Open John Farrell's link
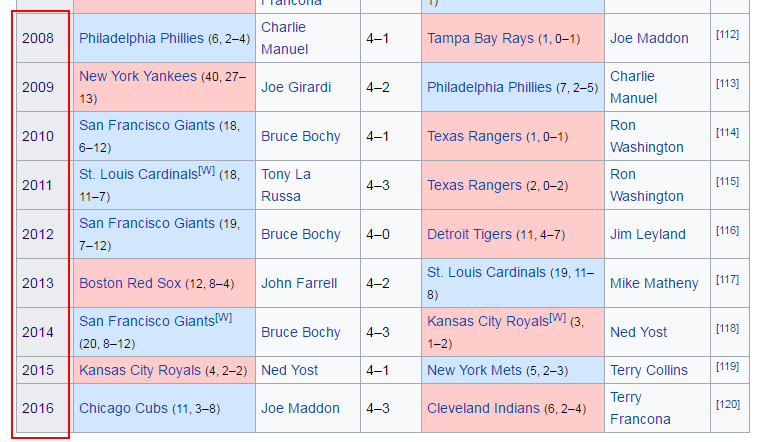 tap(299, 283)
